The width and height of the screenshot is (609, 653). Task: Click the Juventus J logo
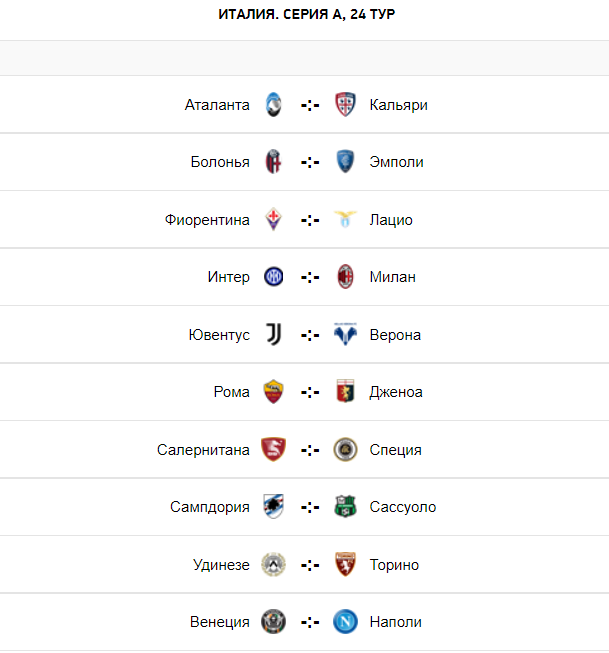273,335
